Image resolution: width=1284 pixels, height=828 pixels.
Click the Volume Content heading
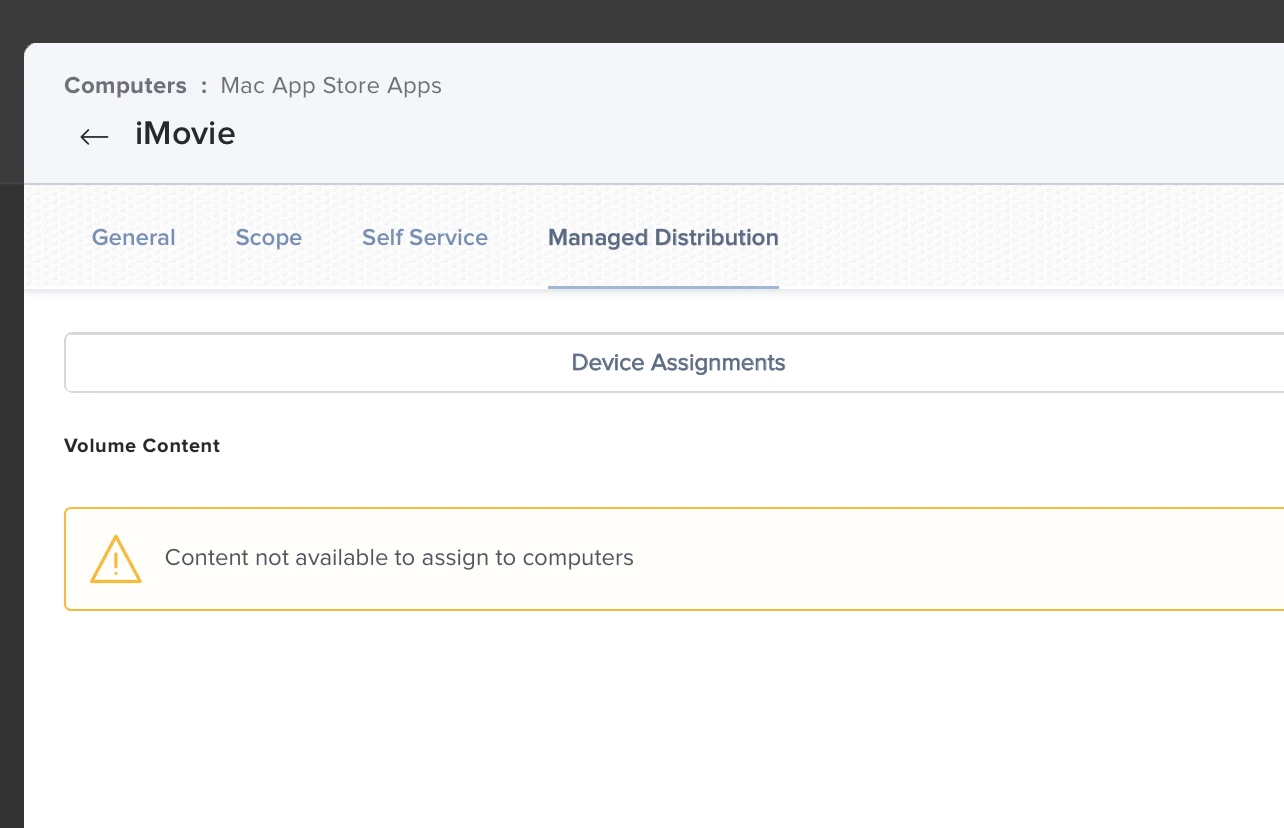click(142, 446)
